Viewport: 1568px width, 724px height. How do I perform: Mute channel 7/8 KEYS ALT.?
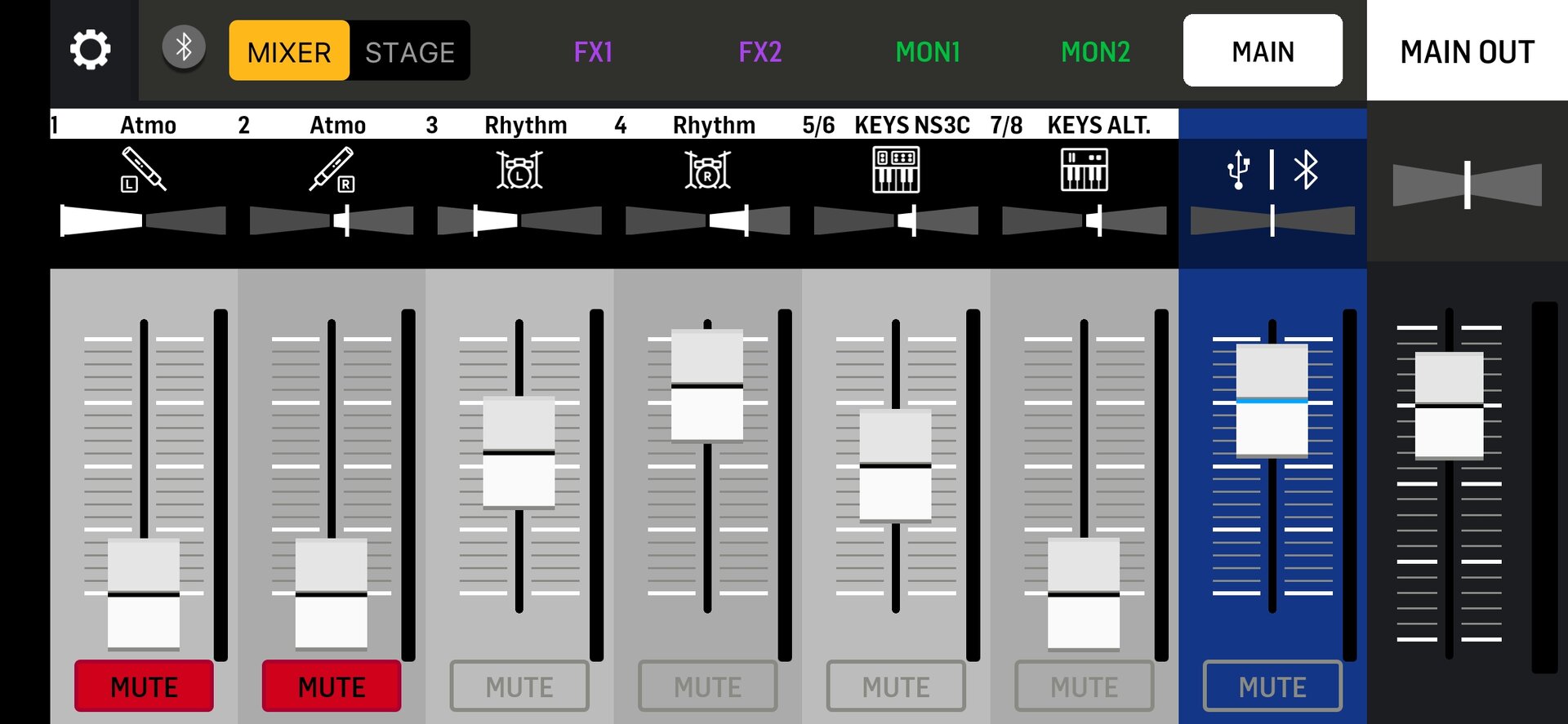[1084, 686]
